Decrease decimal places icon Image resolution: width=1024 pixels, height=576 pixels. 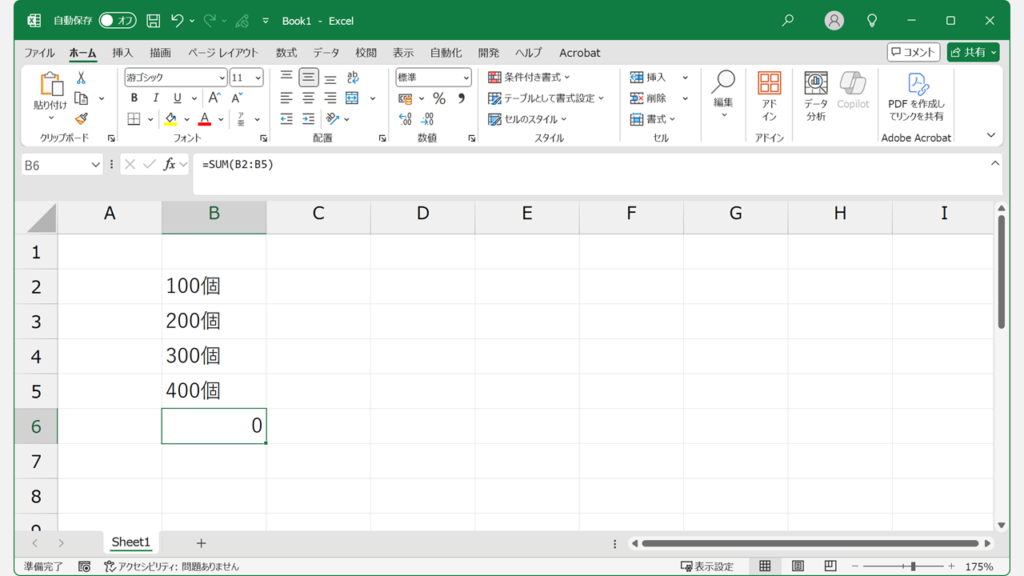click(427, 119)
